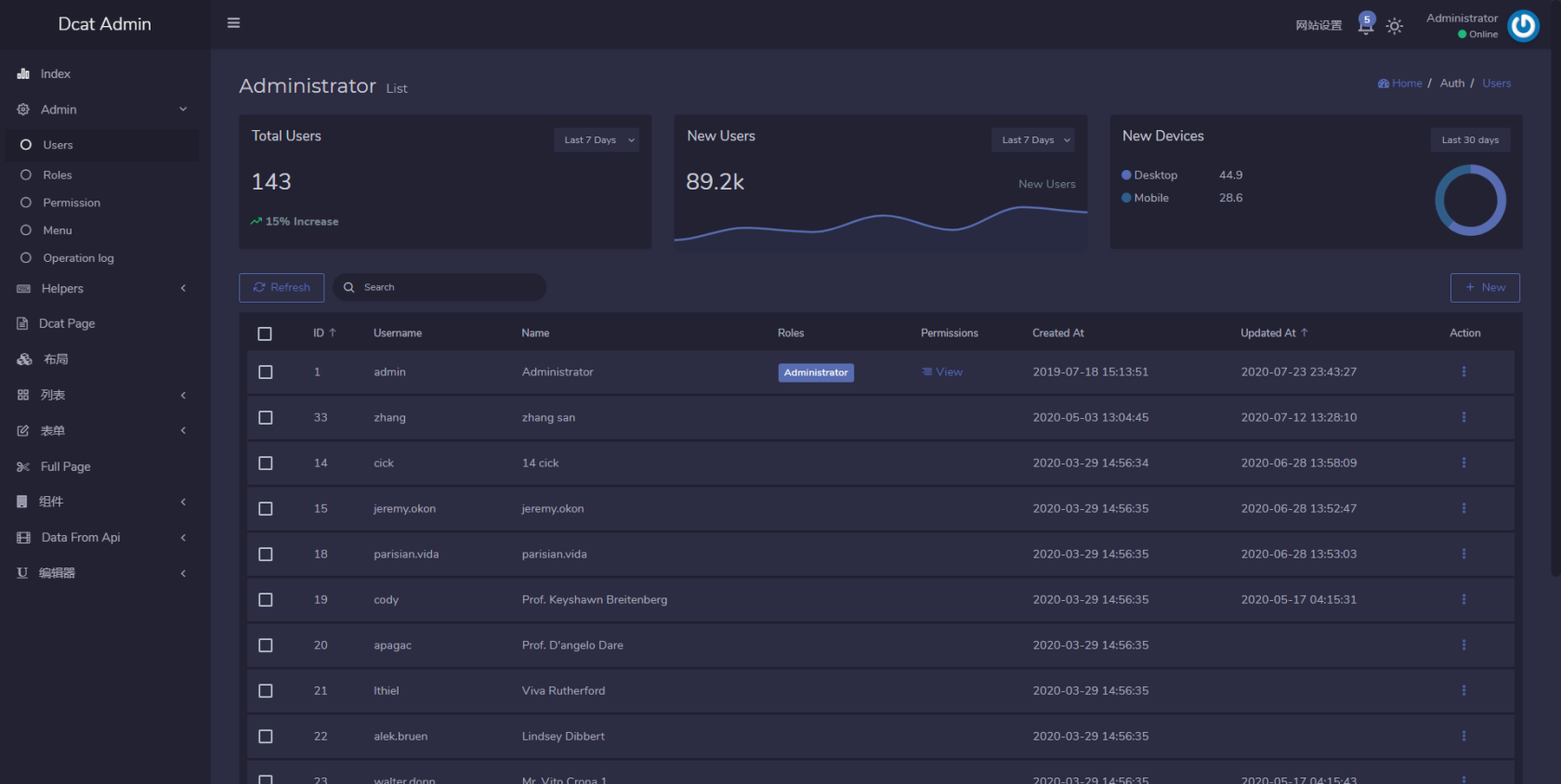Click the New Devices donut chart
Viewport: 1561px width, 784px height.
pos(1470,200)
